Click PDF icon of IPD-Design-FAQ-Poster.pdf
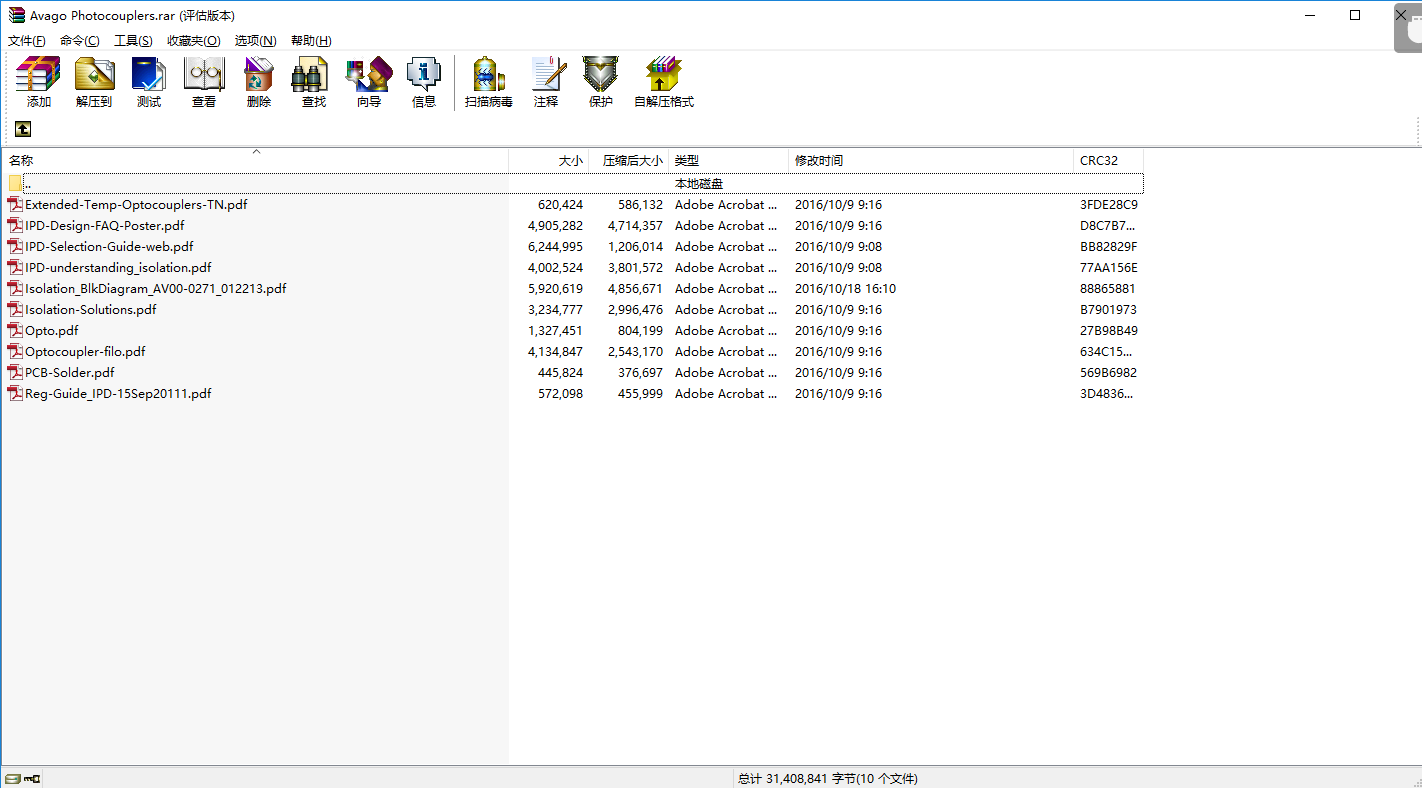Image resolution: width=1422 pixels, height=788 pixels. click(x=15, y=225)
